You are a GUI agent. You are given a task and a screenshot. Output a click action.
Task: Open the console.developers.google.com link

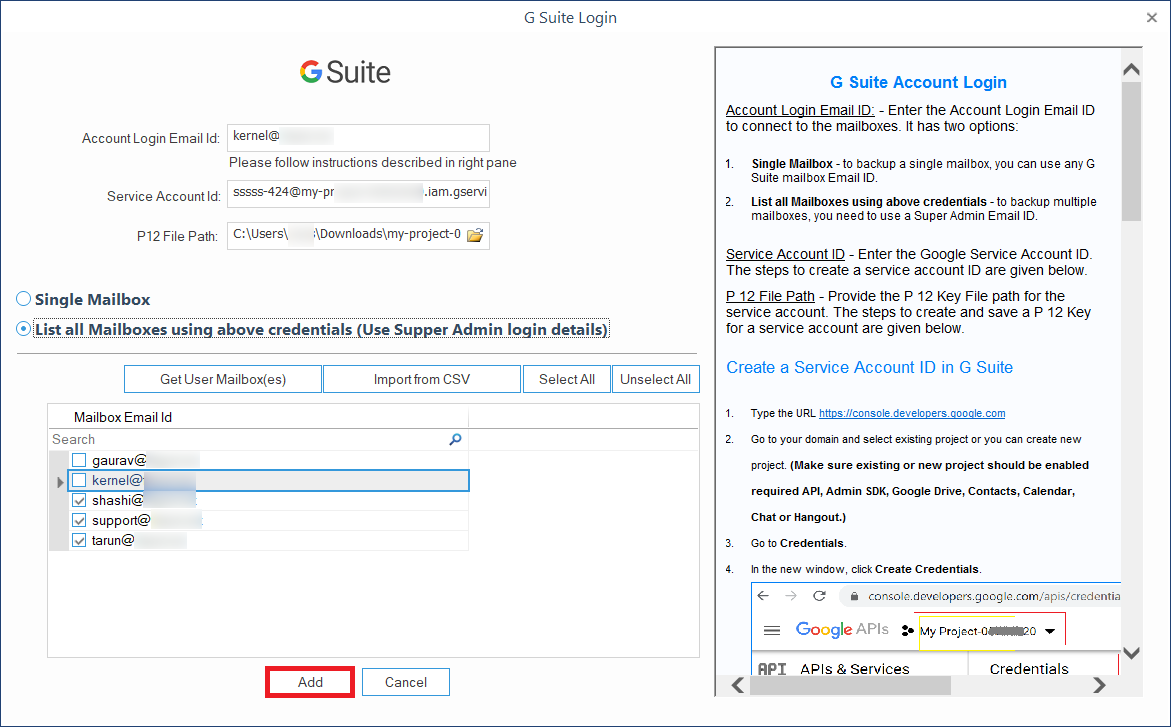pyautogui.click(x=912, y=413)
